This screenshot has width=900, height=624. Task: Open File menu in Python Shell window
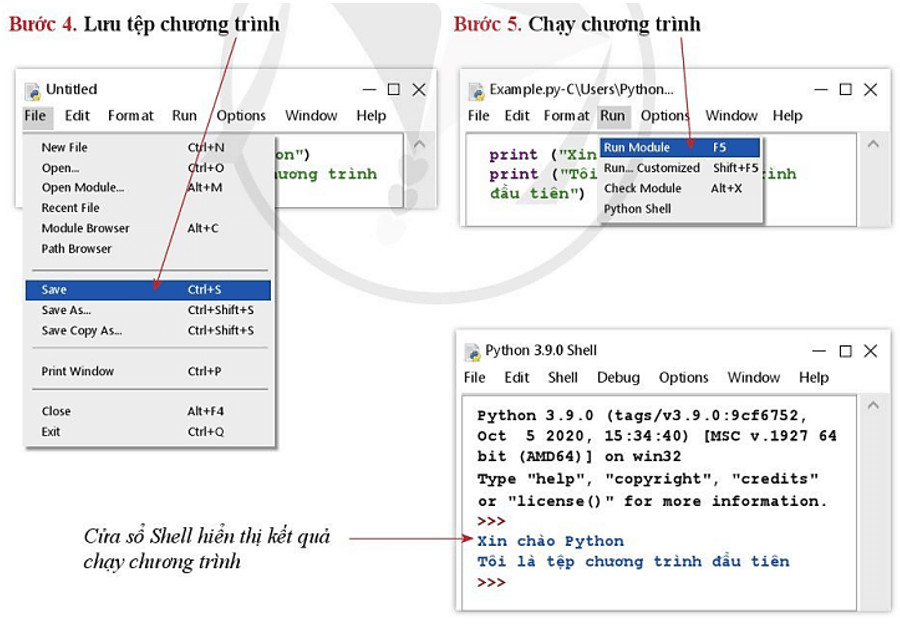point(475,377)
